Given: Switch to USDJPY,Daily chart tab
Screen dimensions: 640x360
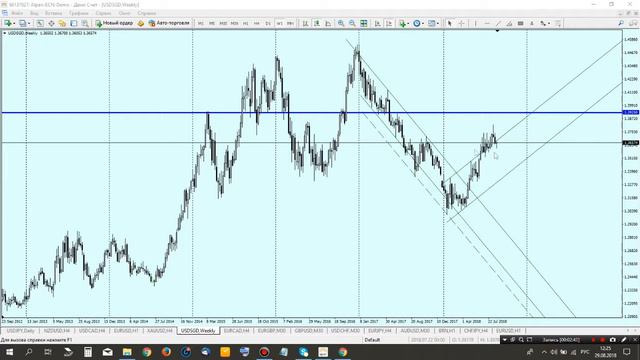Looking at the screenshot, I should 20,331.
